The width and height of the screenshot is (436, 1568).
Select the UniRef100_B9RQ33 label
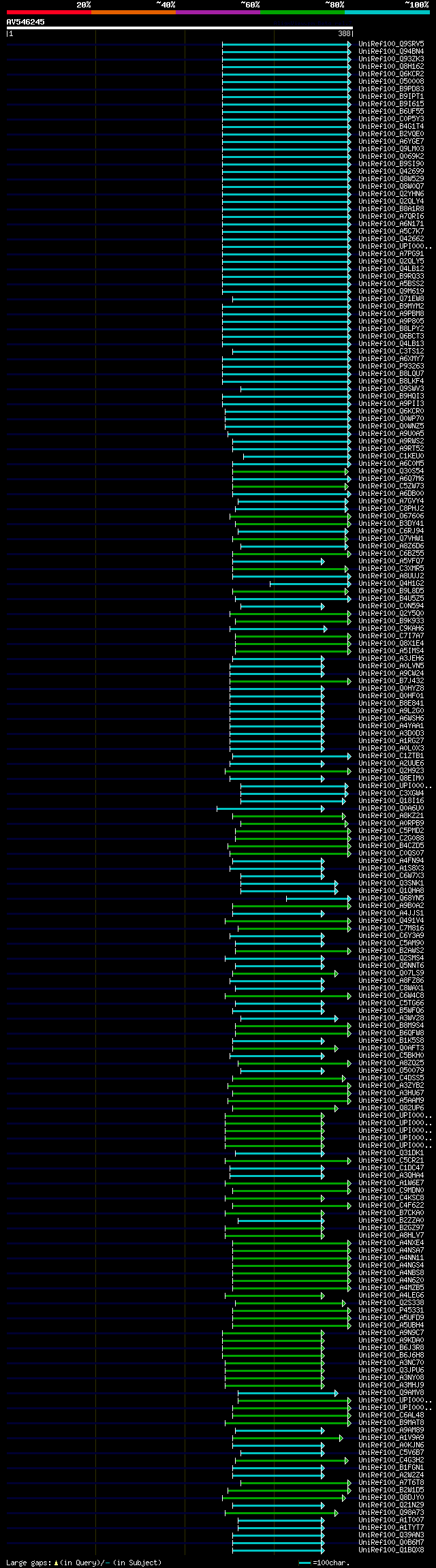pyautogui.click(x=391, y=276)
